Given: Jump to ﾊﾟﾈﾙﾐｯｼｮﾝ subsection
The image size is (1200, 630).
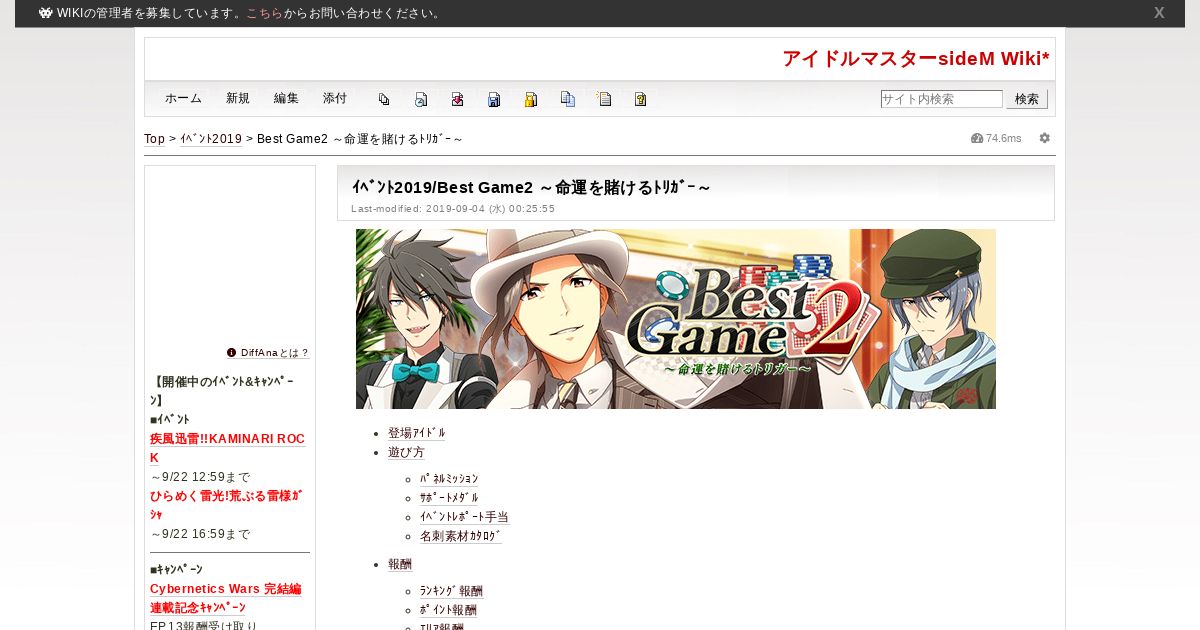Looking at the screenshot, I should point(449,479).
